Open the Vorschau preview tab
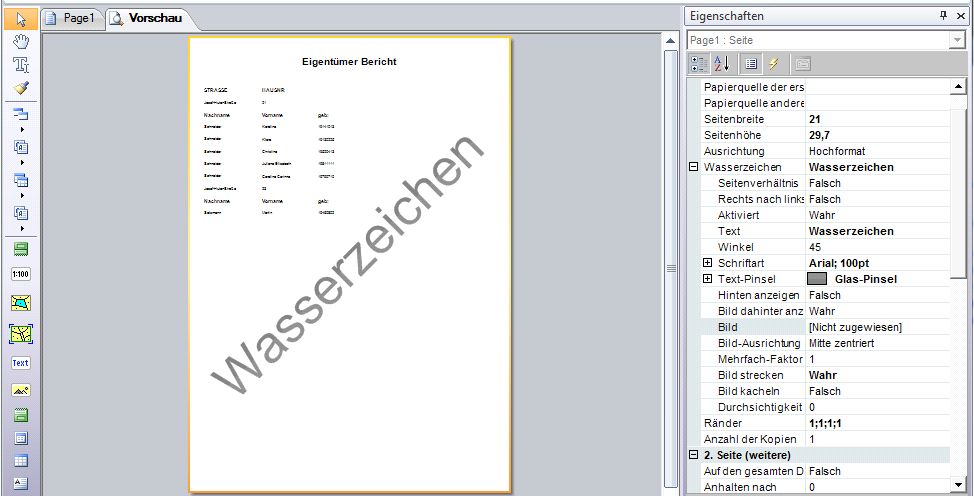The width and height of the screenshot is (974, 496). pyautogui.click(x=146, y=18)
